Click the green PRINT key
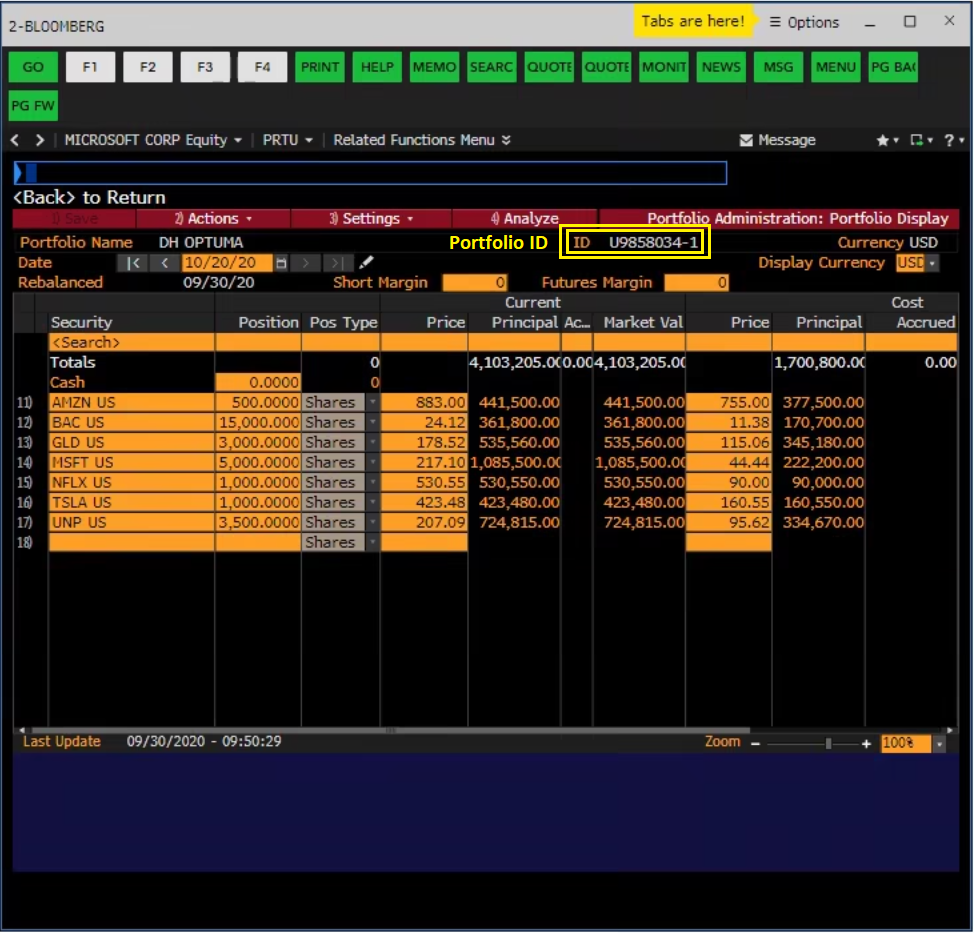 tap(320, 67)
